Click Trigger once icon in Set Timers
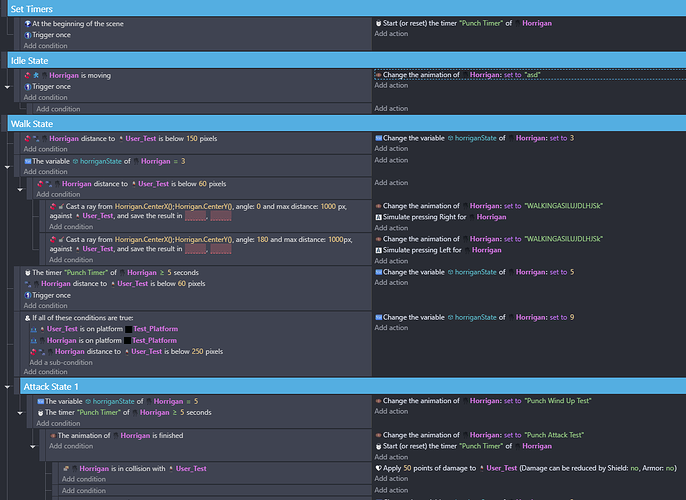 [x=28, y=35]
